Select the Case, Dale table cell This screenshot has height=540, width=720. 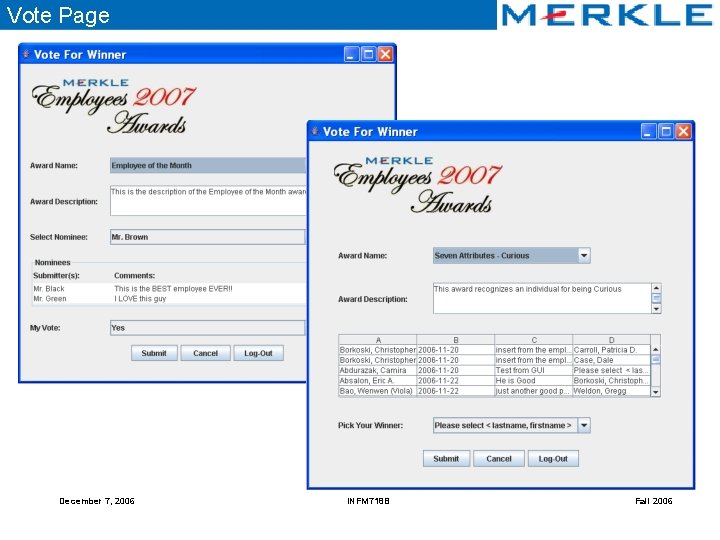coord(612,360)
